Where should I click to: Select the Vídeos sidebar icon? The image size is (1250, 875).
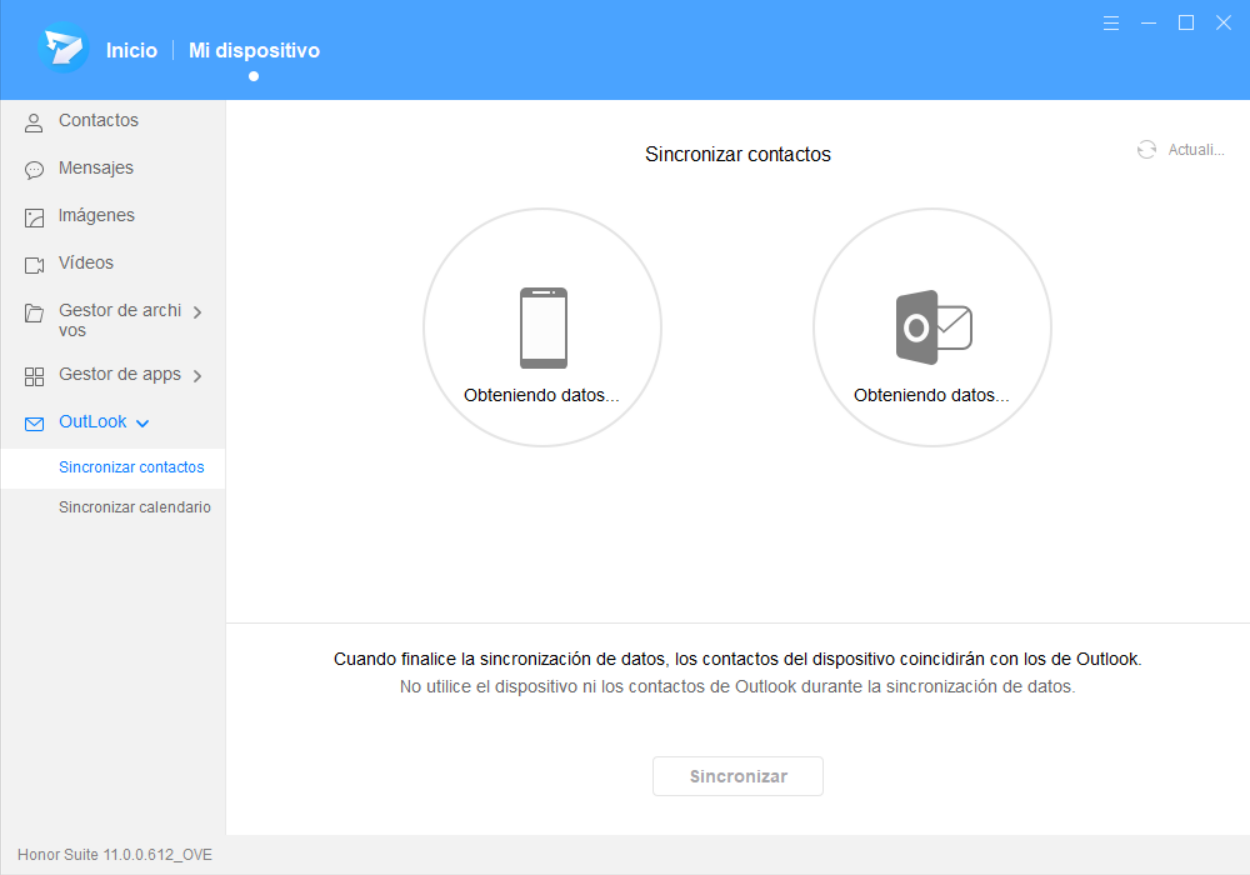click(35, 263)
